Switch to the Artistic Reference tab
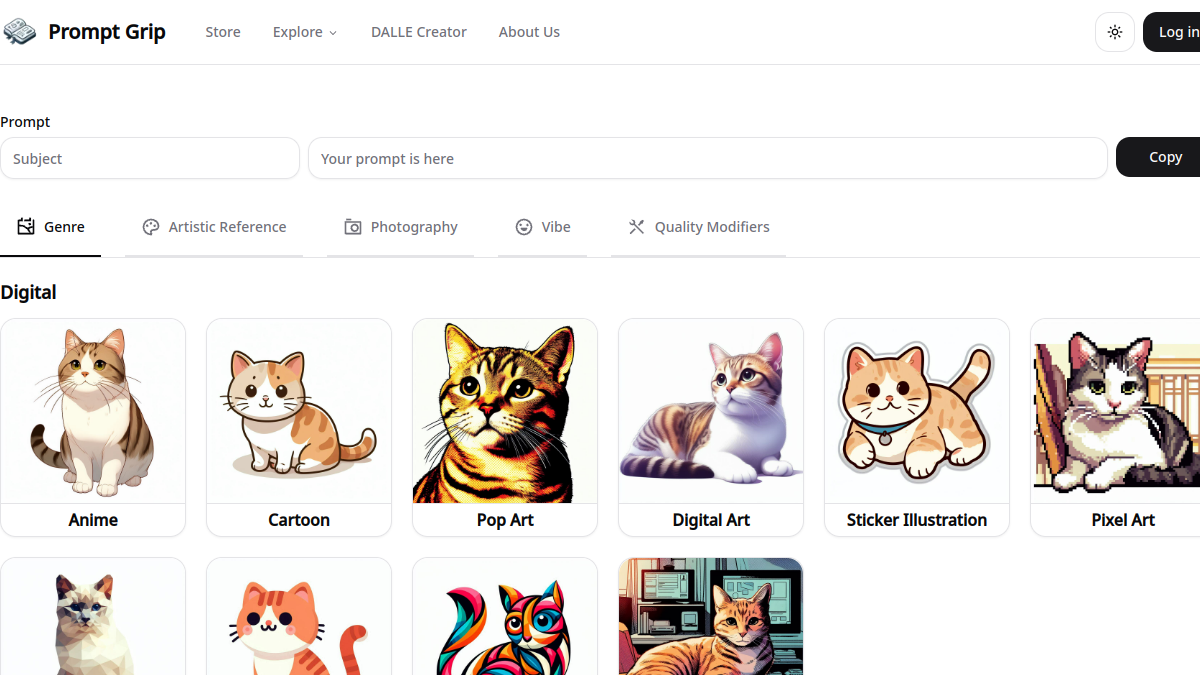Image resolution: width=1200 pixels, height=675 pixels. point(214,227)
